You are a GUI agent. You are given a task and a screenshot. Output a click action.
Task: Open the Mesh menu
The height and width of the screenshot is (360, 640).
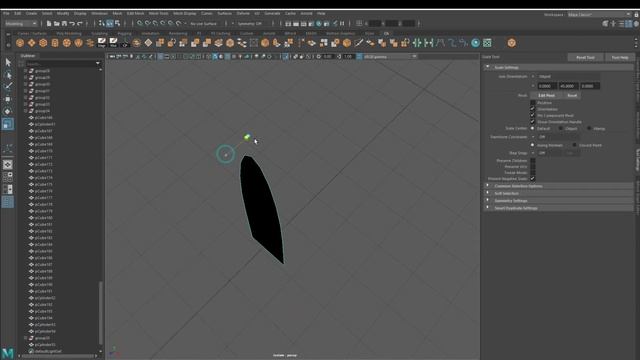117,13
